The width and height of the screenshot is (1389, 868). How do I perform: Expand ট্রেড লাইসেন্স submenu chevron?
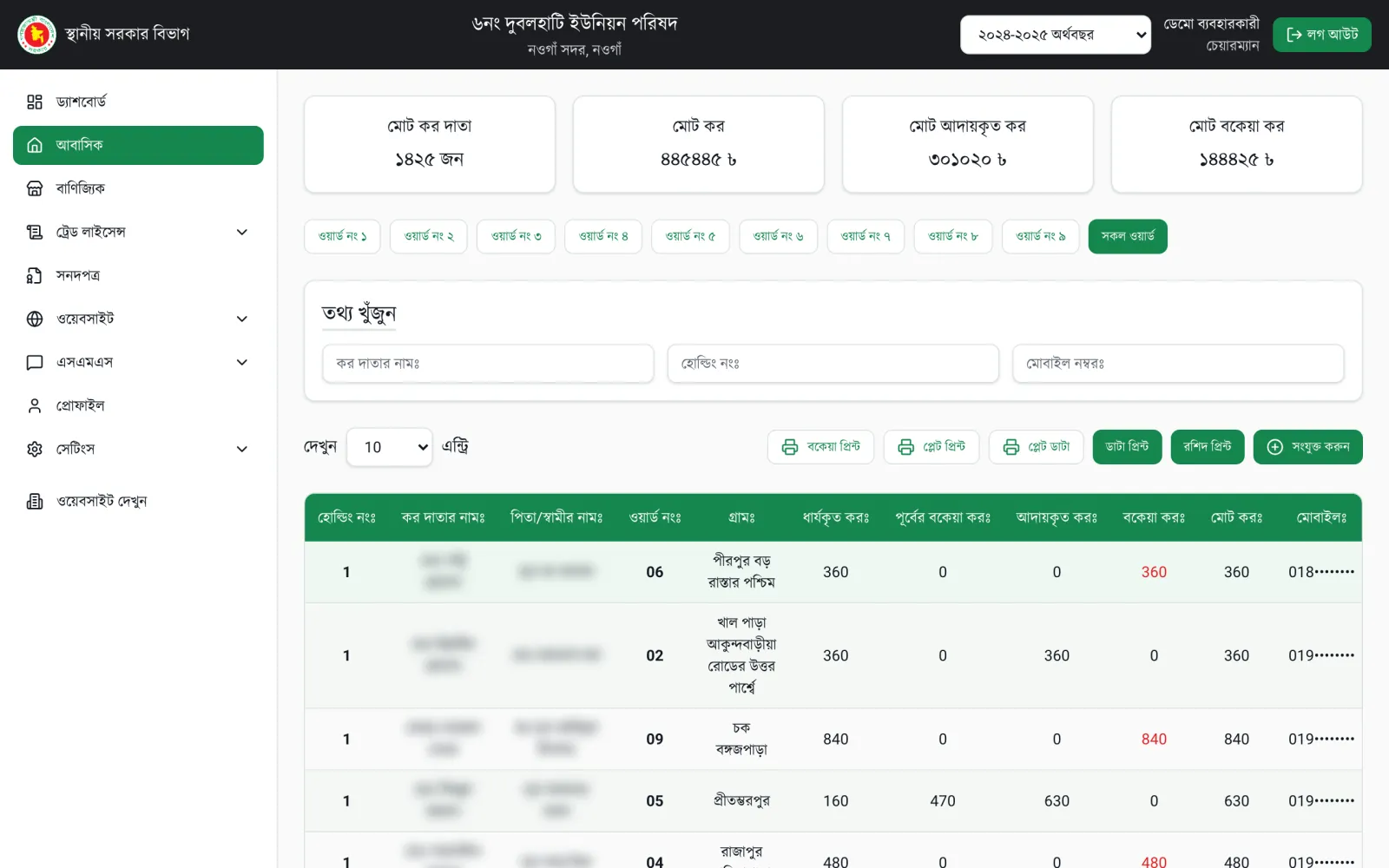point(242,232)
